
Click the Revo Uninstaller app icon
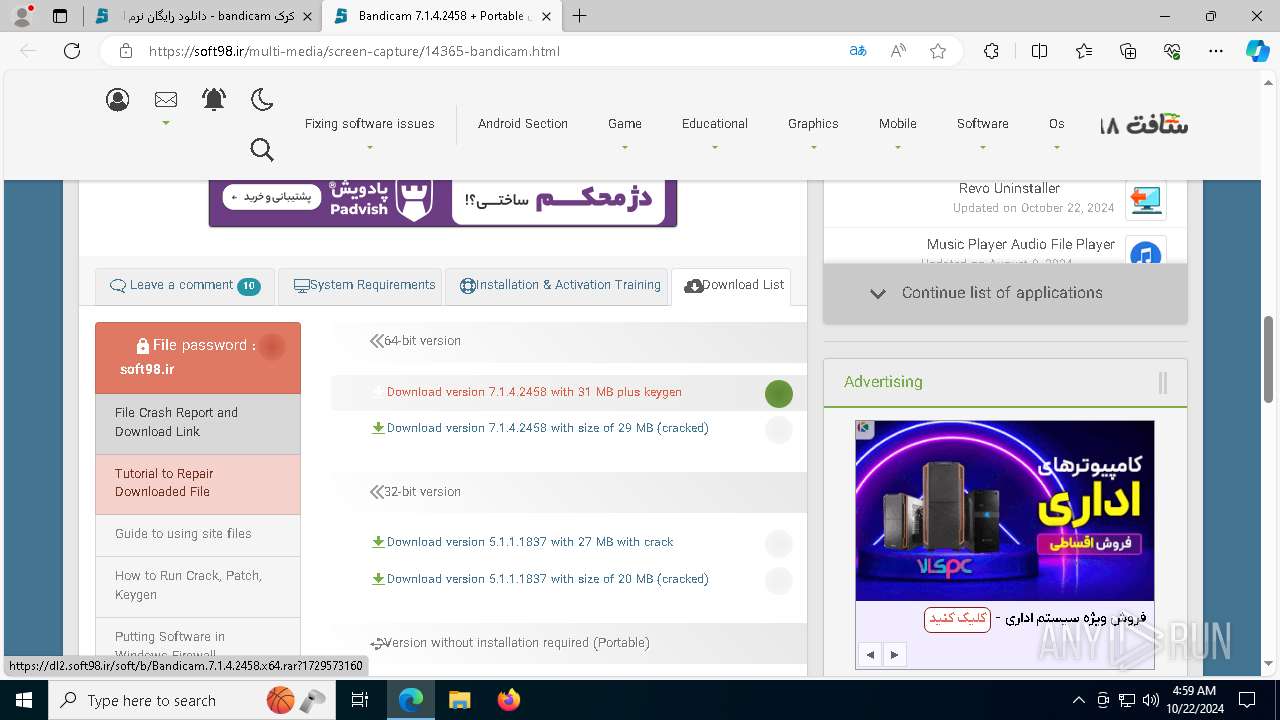pyautogui.click(x=1145, y=198)
